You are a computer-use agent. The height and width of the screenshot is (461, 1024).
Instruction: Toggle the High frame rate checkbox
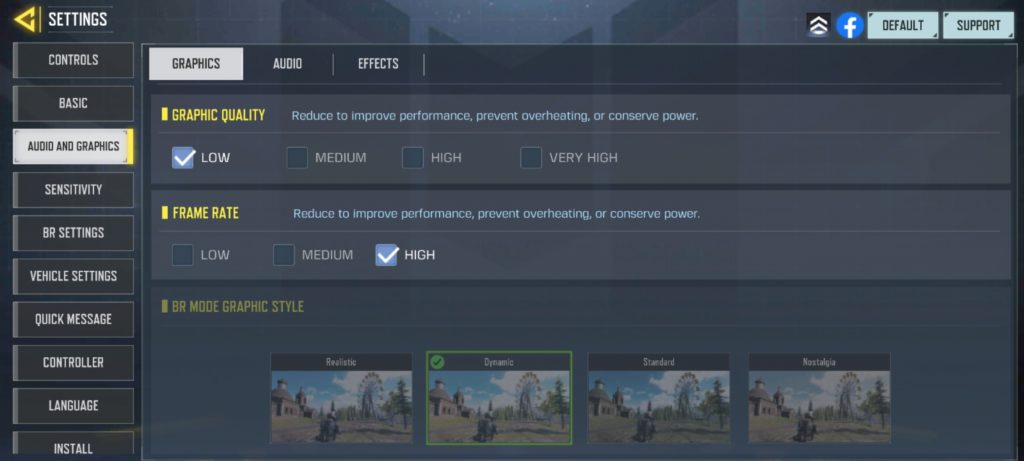[x=387, y=255]
